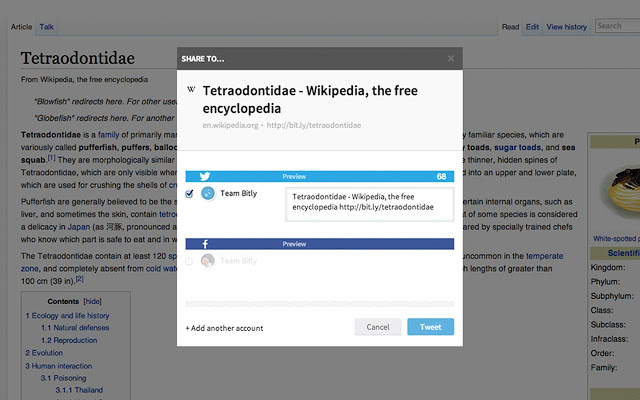Open the bit.ly/tetraodontidae short link
The width and height of the screenshot is (640, 400).
(314, 125)
